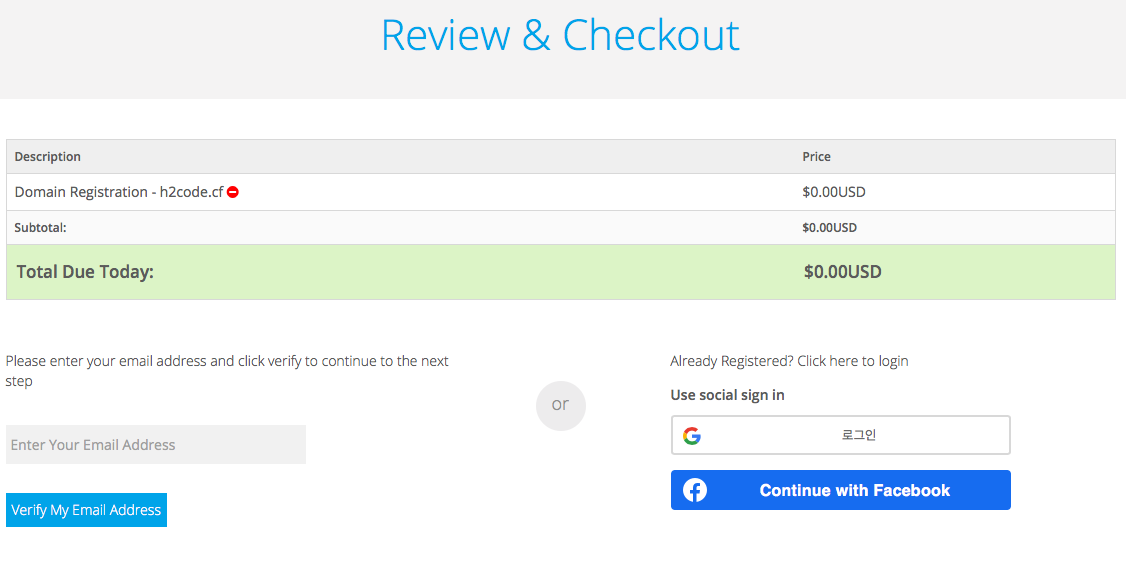Click the 'Use social sign in' label

[727, 395]
